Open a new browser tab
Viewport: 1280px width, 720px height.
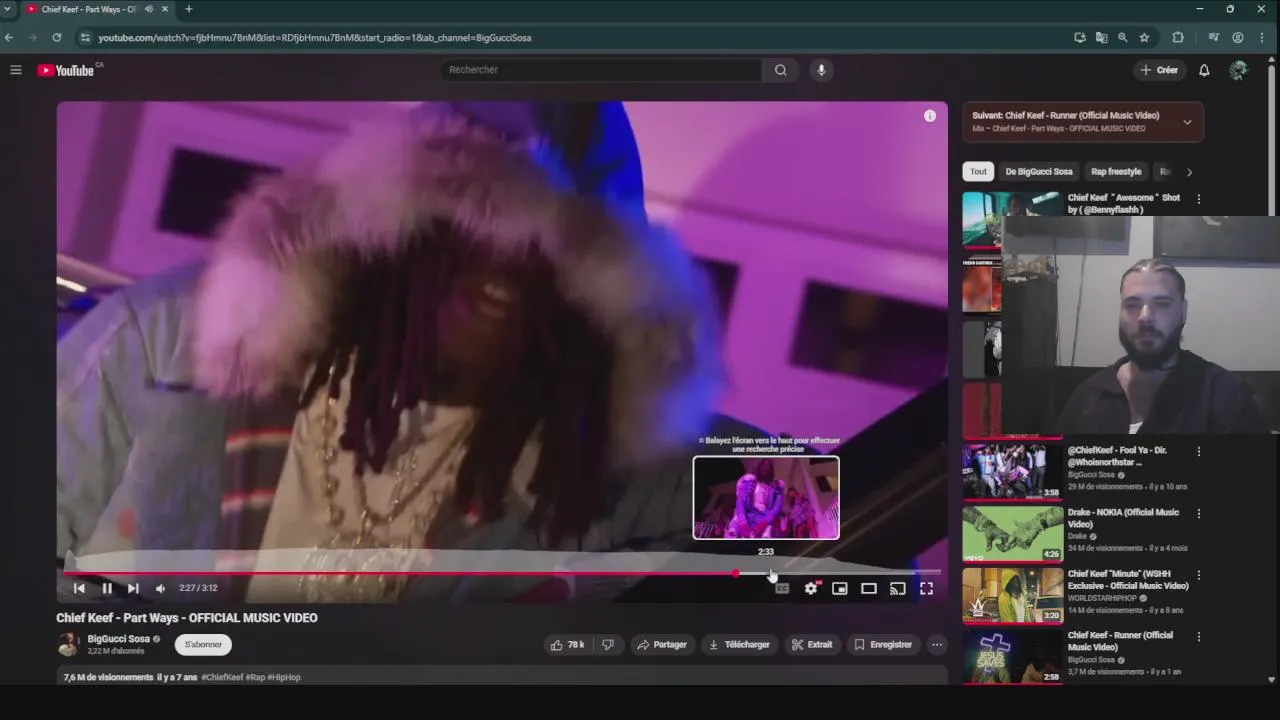point(189,9)
